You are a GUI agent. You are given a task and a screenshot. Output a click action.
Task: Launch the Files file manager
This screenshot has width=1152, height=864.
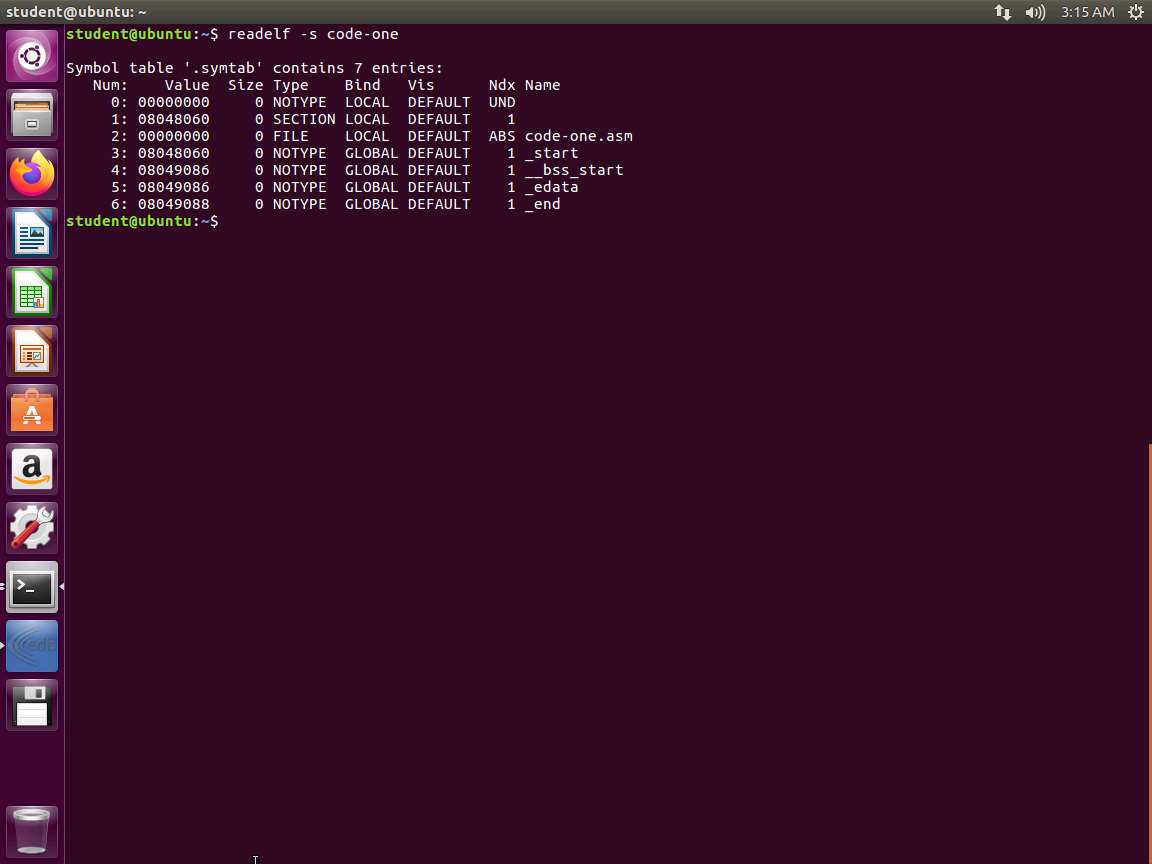[32, 115]
